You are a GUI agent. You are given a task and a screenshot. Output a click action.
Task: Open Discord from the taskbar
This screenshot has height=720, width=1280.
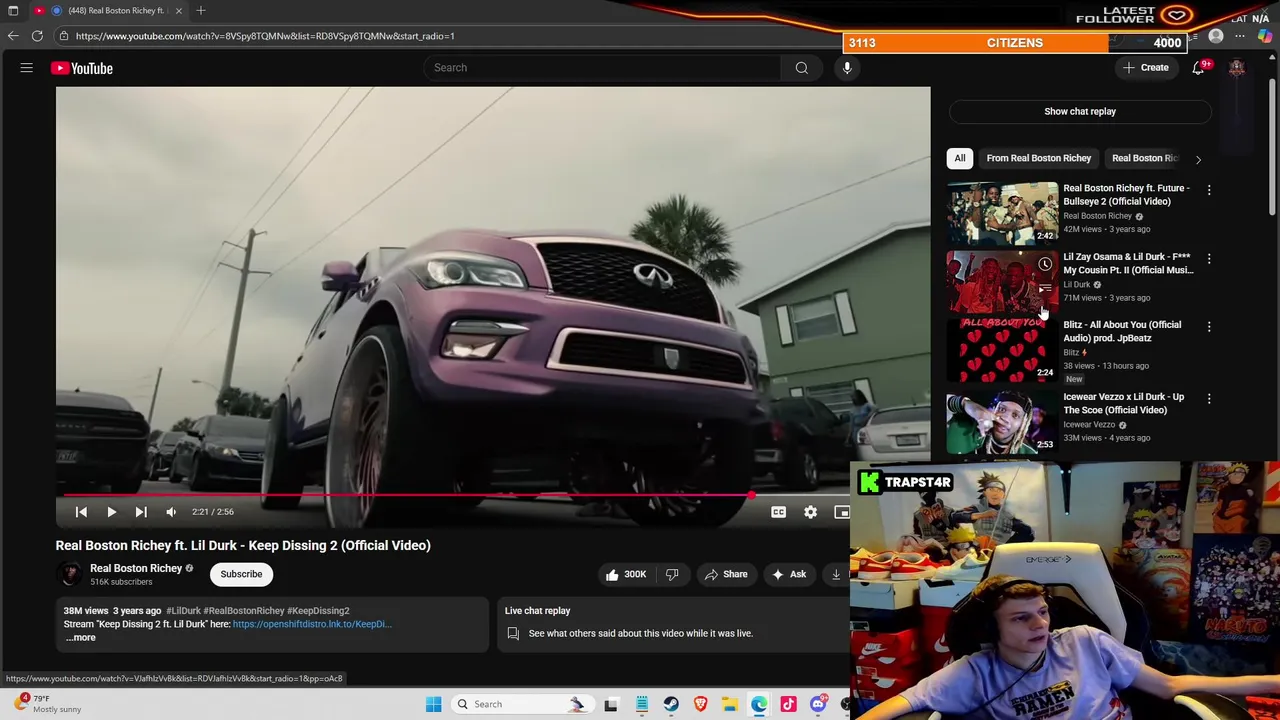coord(818,704)
